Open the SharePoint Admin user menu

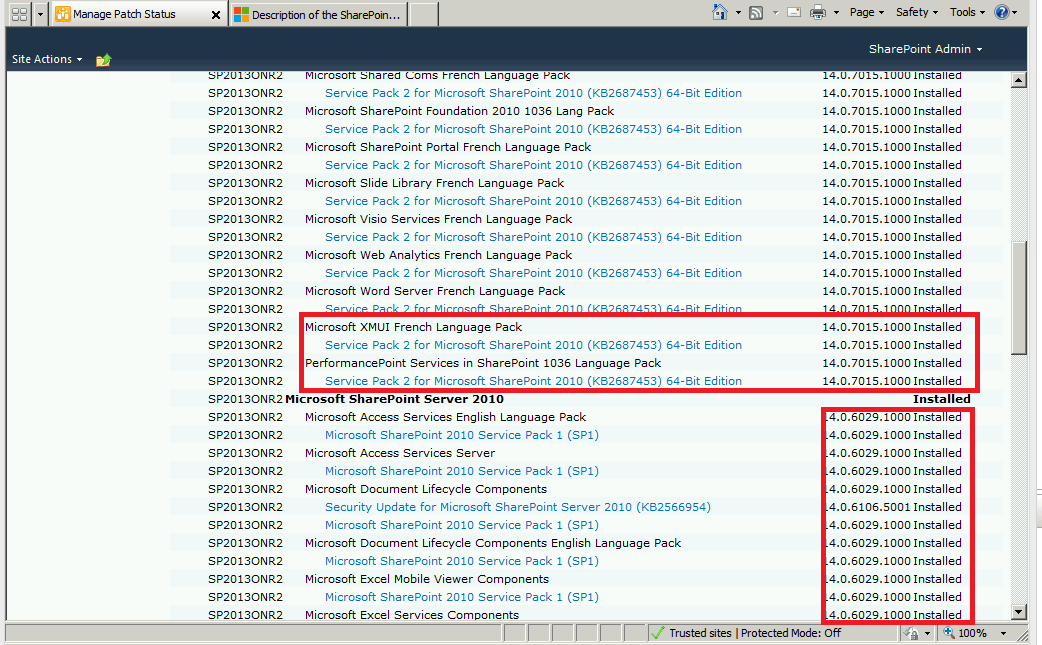[925, 49]
